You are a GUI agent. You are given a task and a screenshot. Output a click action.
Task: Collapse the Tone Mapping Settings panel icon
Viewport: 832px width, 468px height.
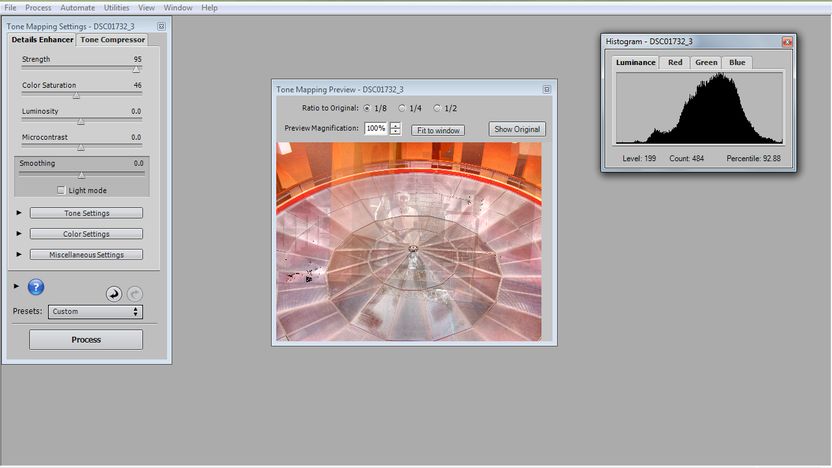[161, 26]
